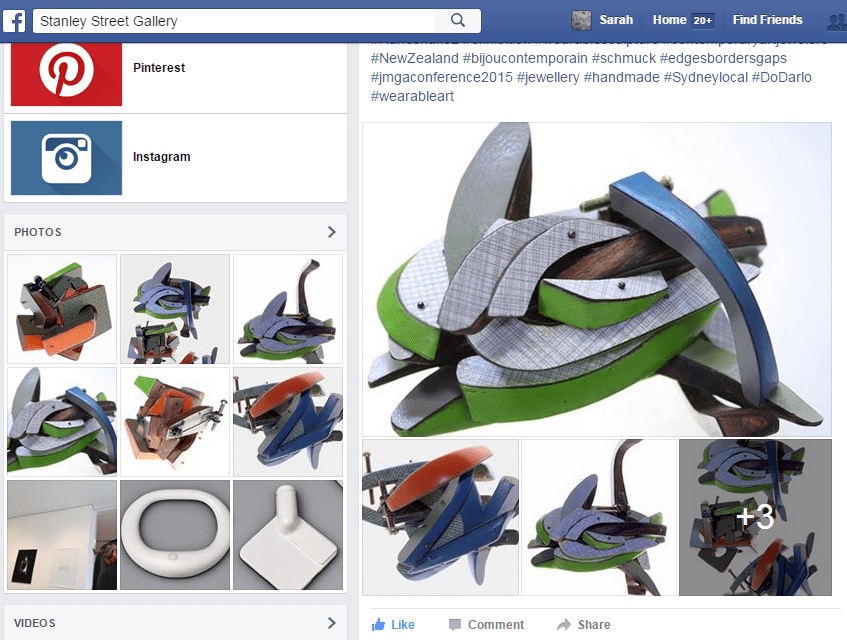Click +3 to reveal more post photos
The image size is (847, 640).
(755, 517)
